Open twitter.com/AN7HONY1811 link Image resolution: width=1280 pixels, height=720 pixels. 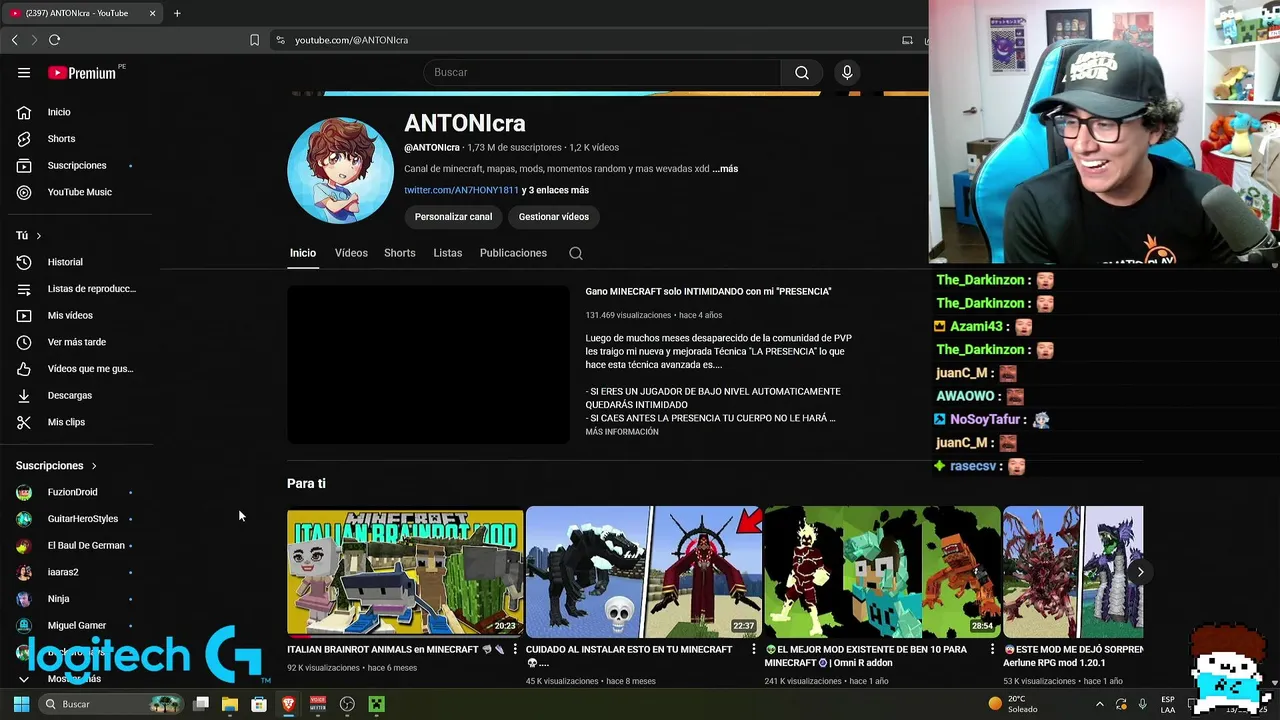[461, 190]
